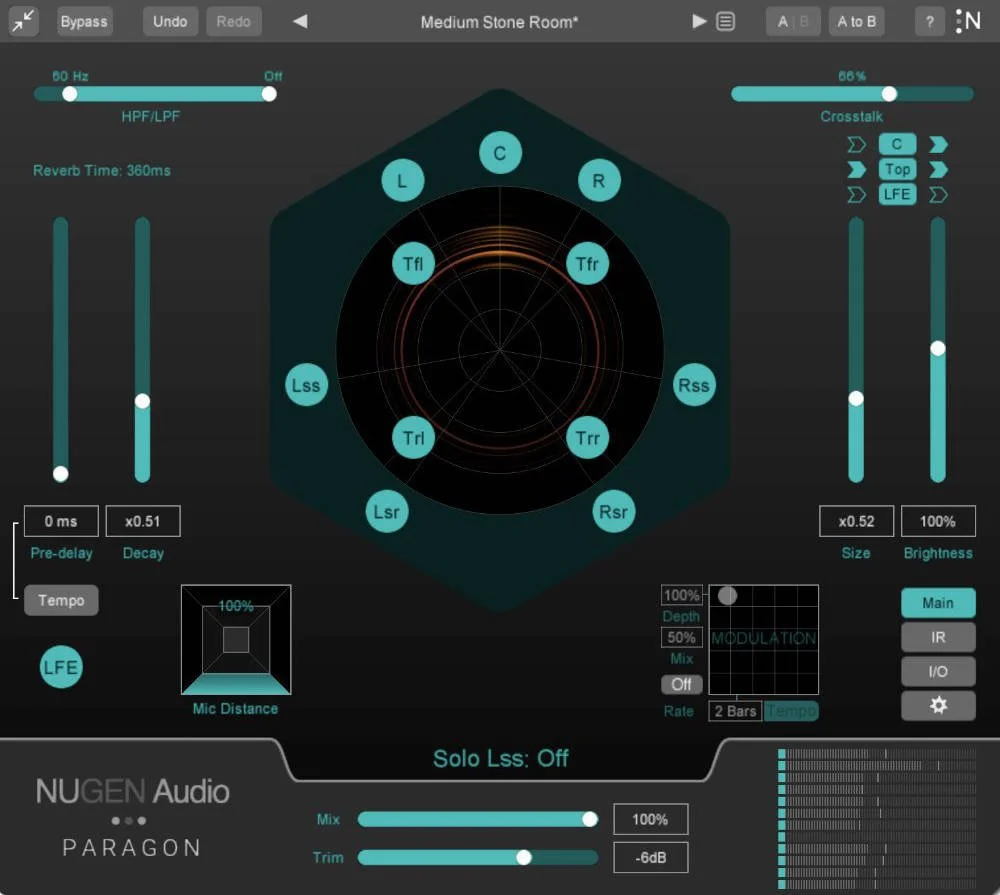Undo the last change
The width and height of the screenshot is (1000, 895).
click(x=170, y=21)
